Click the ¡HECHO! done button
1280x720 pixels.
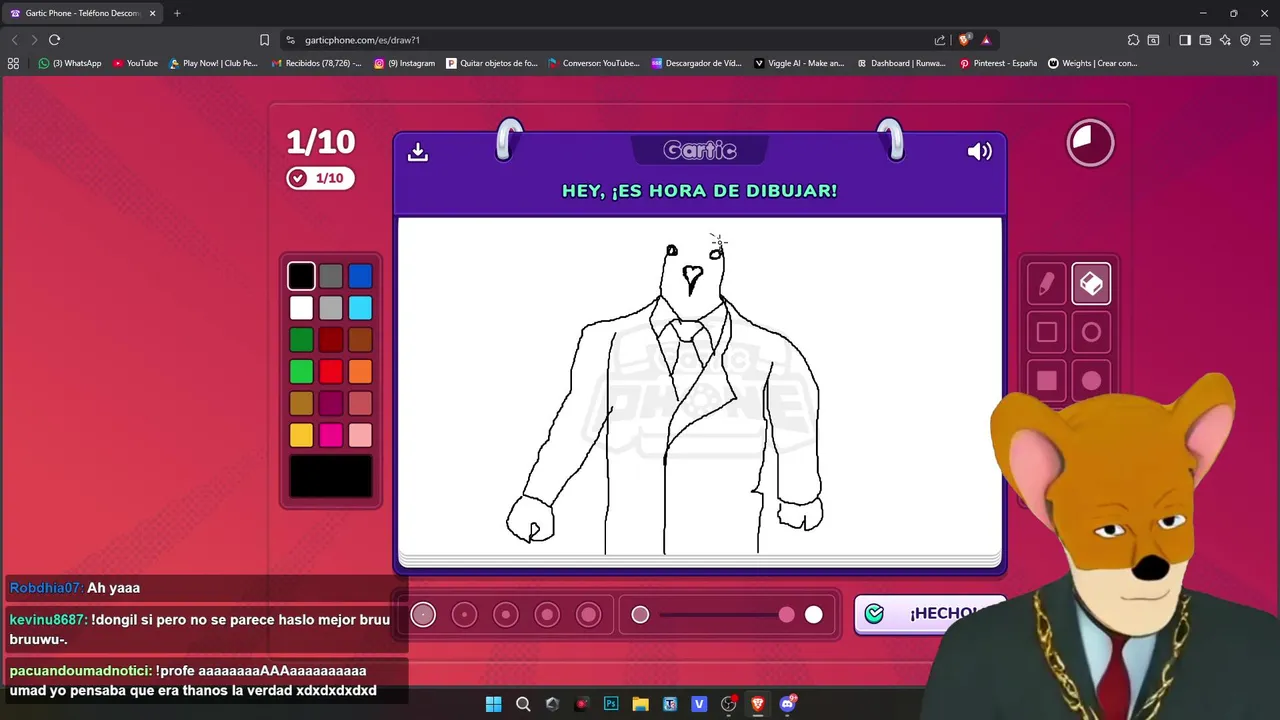[930, 614]
